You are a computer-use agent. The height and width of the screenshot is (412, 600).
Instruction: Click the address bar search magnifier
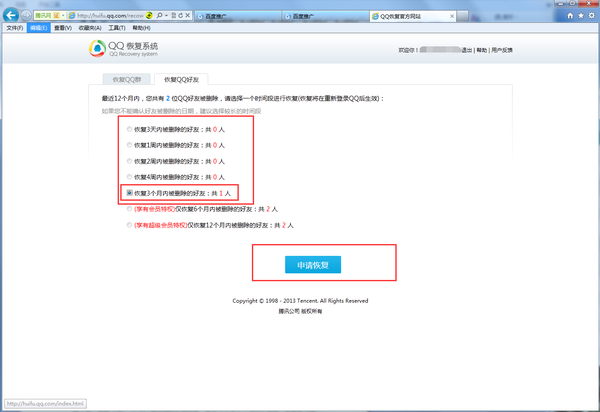point(160,15)
